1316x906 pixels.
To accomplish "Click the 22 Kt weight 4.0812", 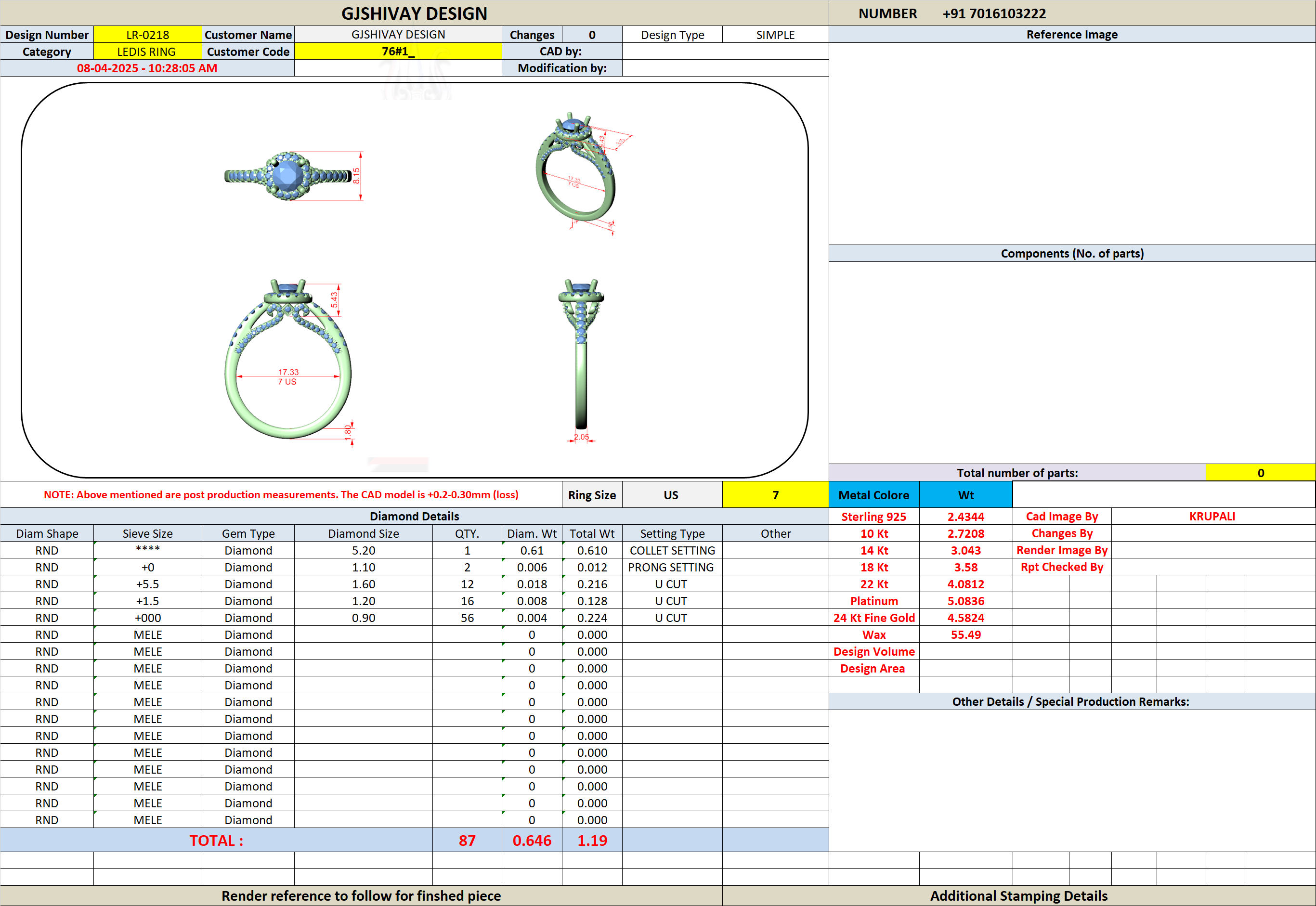I will click(x=966, y=584).
